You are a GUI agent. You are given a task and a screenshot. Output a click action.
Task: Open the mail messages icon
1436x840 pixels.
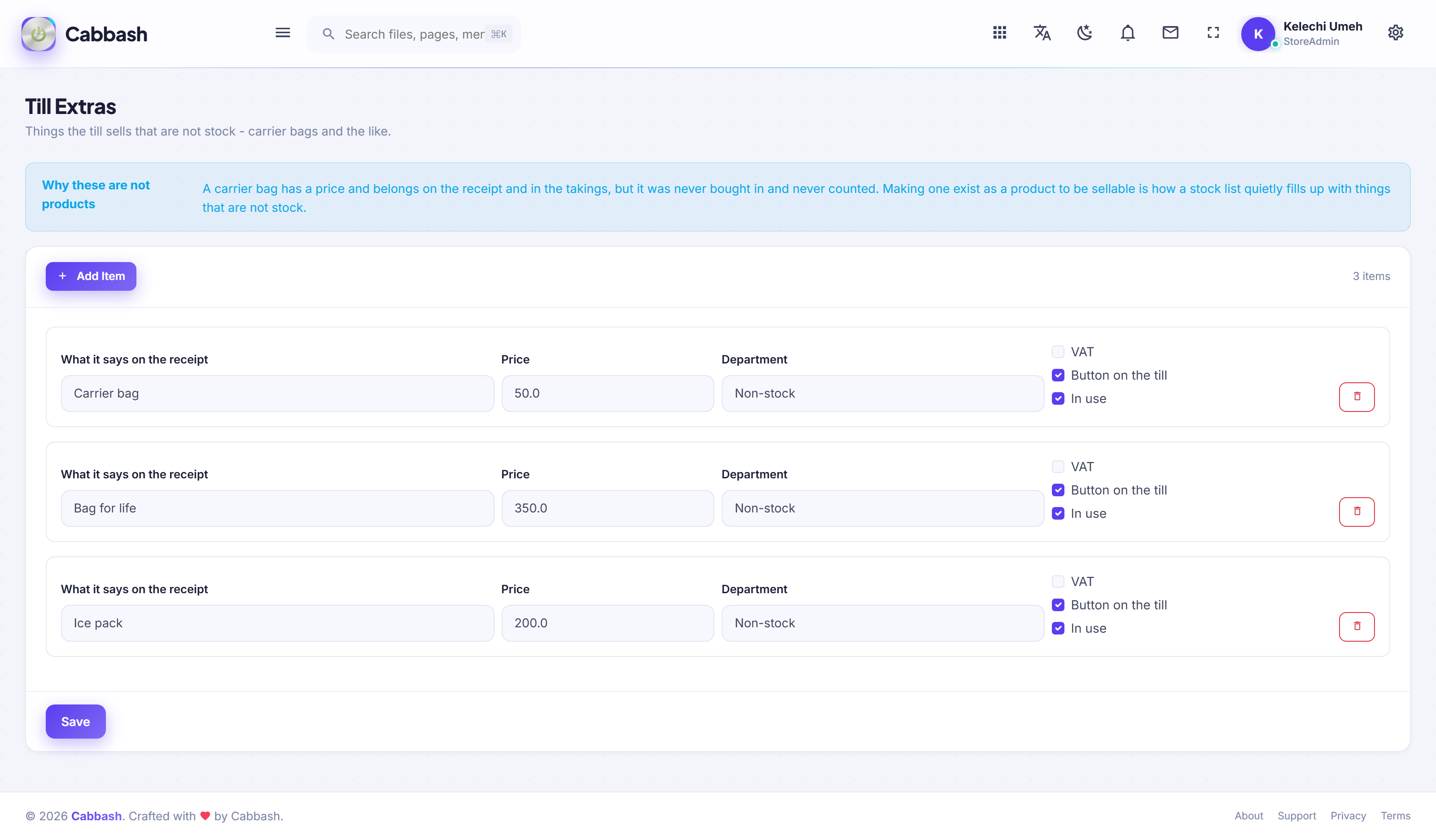tap(1170, 33)
